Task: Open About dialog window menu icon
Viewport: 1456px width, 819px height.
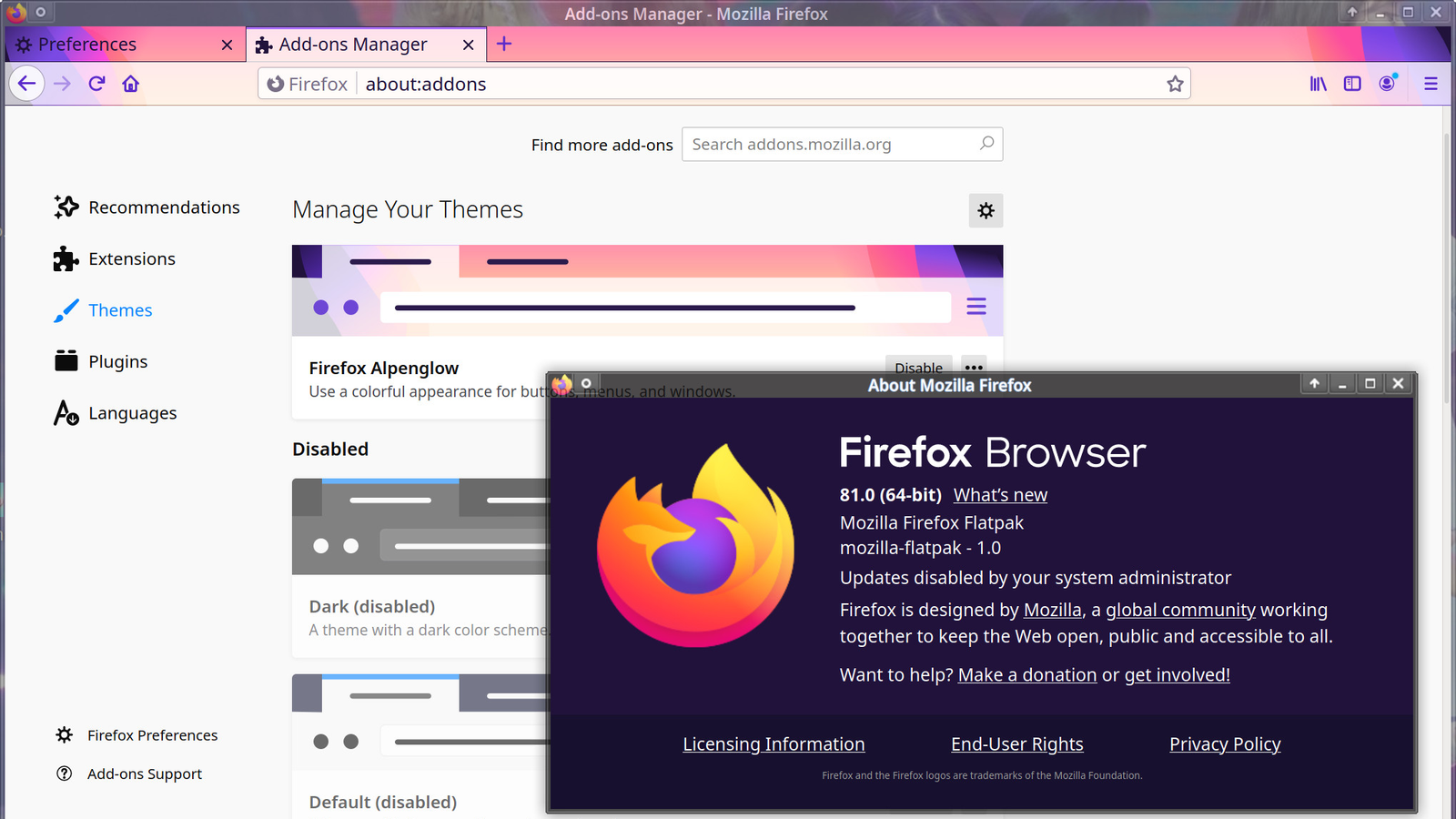Action: click(561, 384)
